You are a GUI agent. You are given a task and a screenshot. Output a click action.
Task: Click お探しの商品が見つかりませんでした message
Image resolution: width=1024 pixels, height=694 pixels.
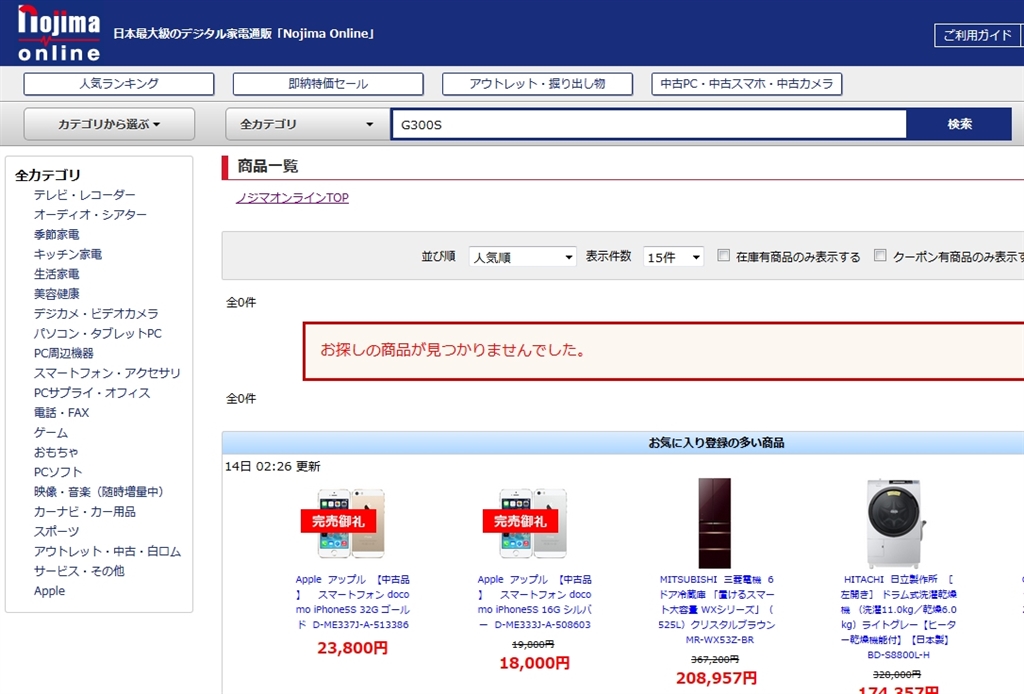(453, 350)
